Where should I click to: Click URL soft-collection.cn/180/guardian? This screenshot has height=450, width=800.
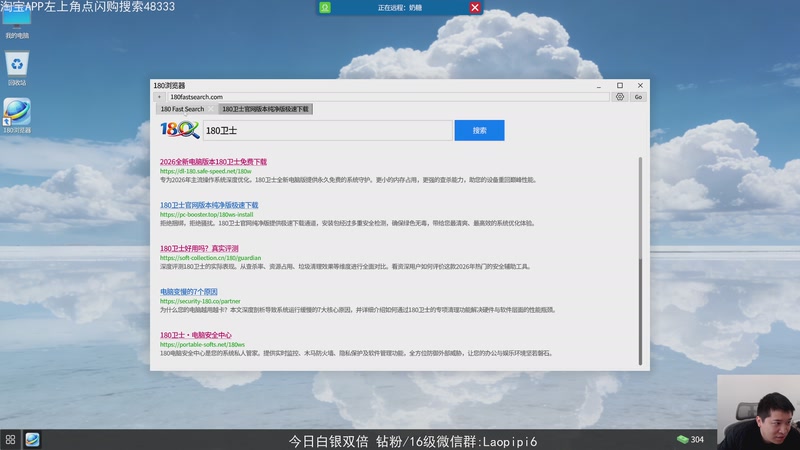210,258
